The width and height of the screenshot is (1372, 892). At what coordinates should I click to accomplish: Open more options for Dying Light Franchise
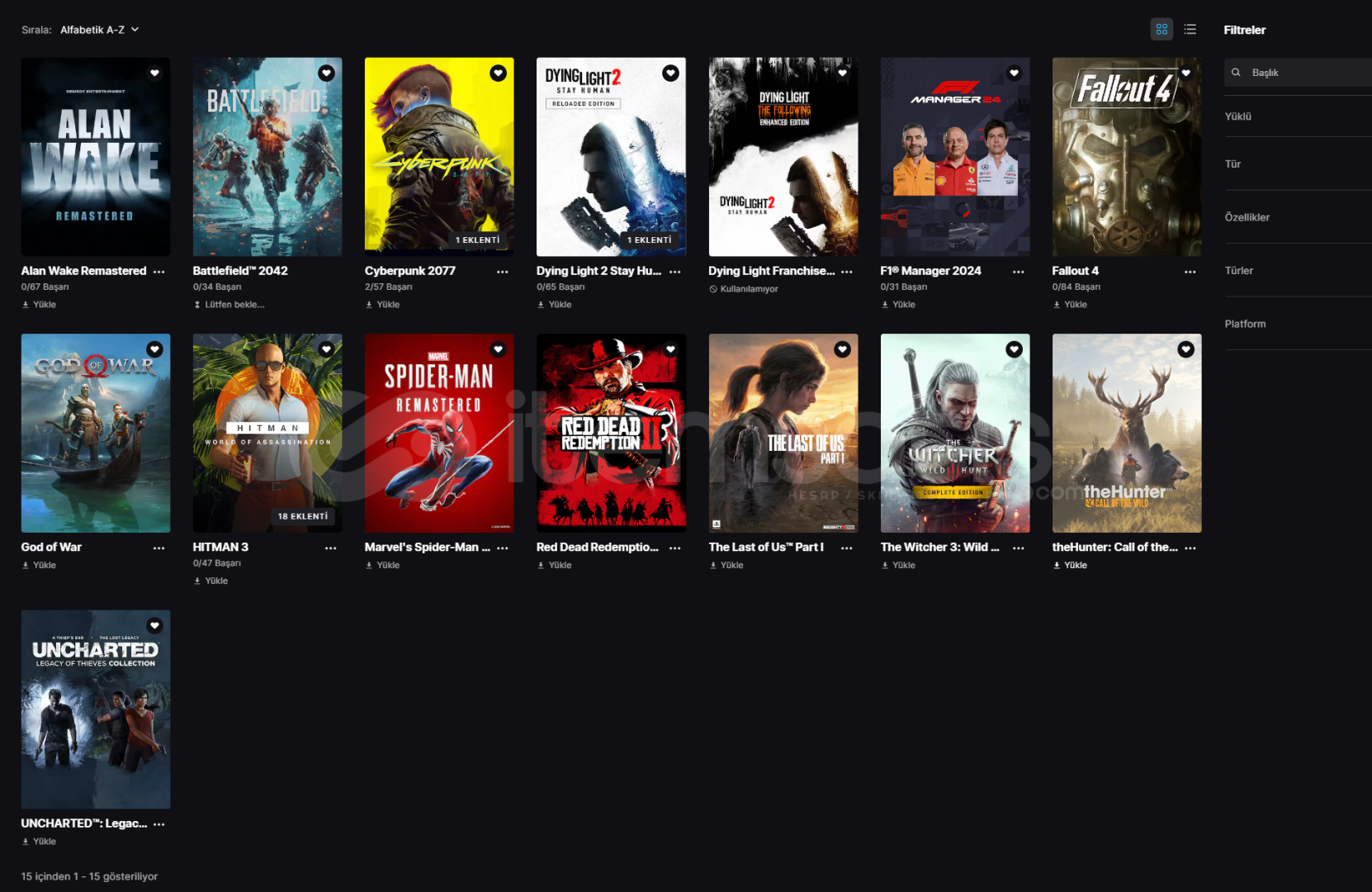click(x=847, y=272)
